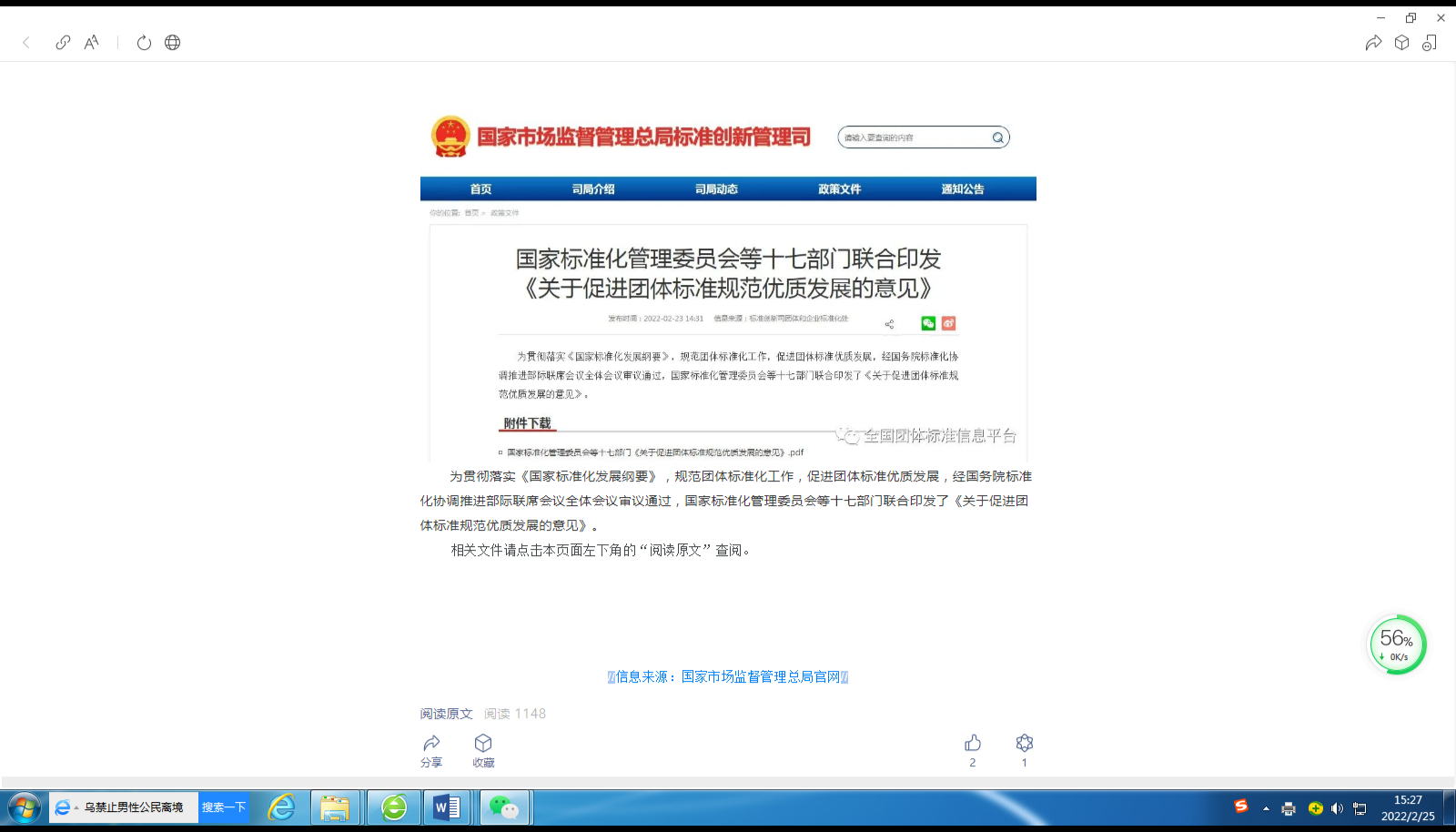Image resolution: width=1456 pixels, height=832 pixels.
Task: Refresh the page with the reload icon
Action: pyautogui.click(x=145, y=42)
